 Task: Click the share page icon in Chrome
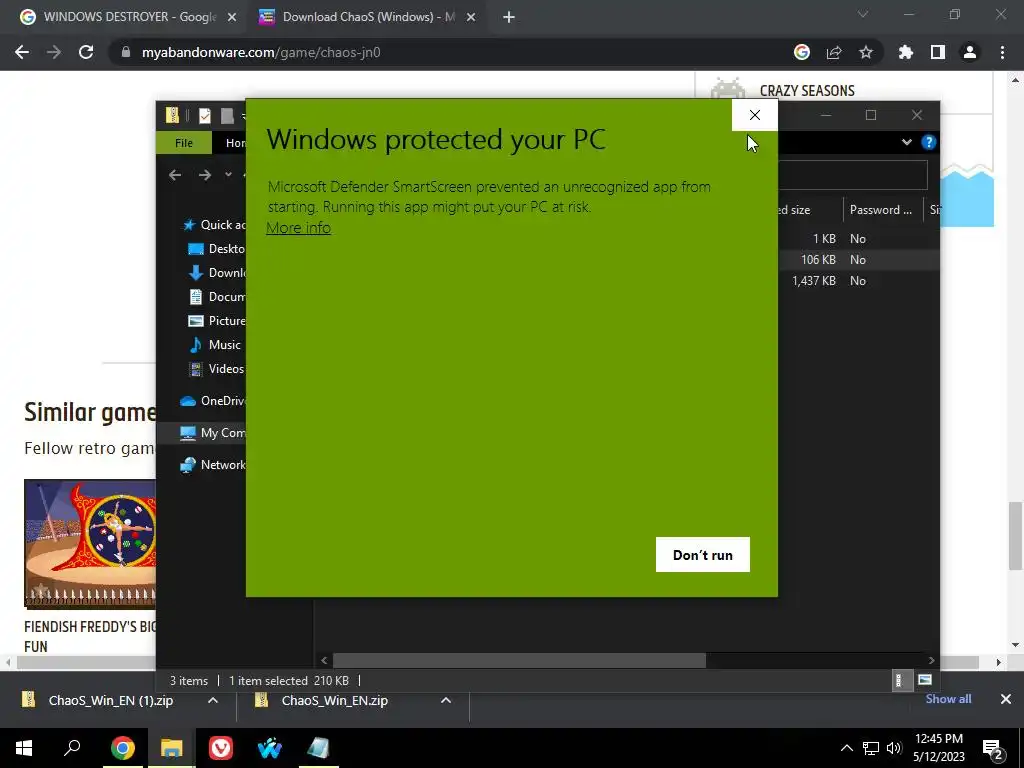click(x=834, y=52)
